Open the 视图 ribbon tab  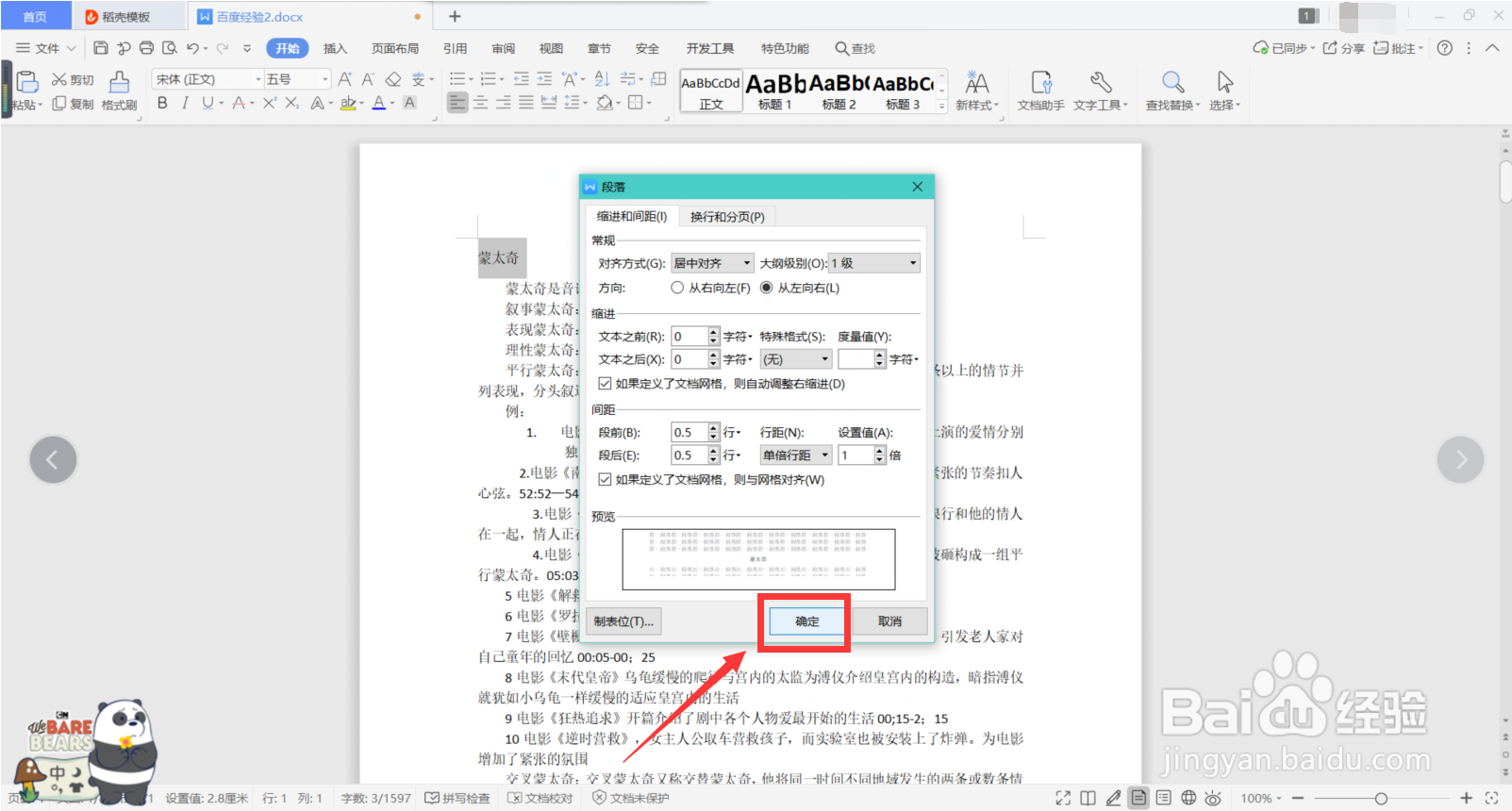[x=551, y=48]
